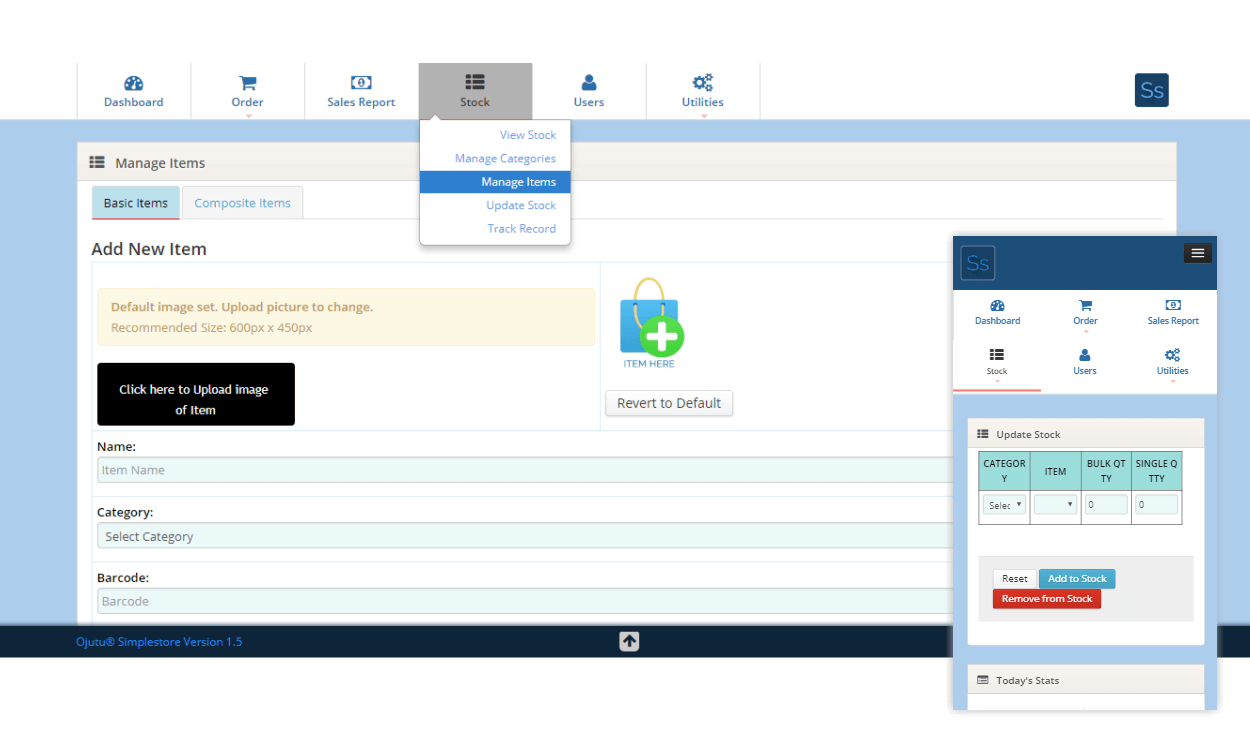Click the Order cart icon in main navbar
The width and height of the screenshot is (1250, 750).
(247, 83)
